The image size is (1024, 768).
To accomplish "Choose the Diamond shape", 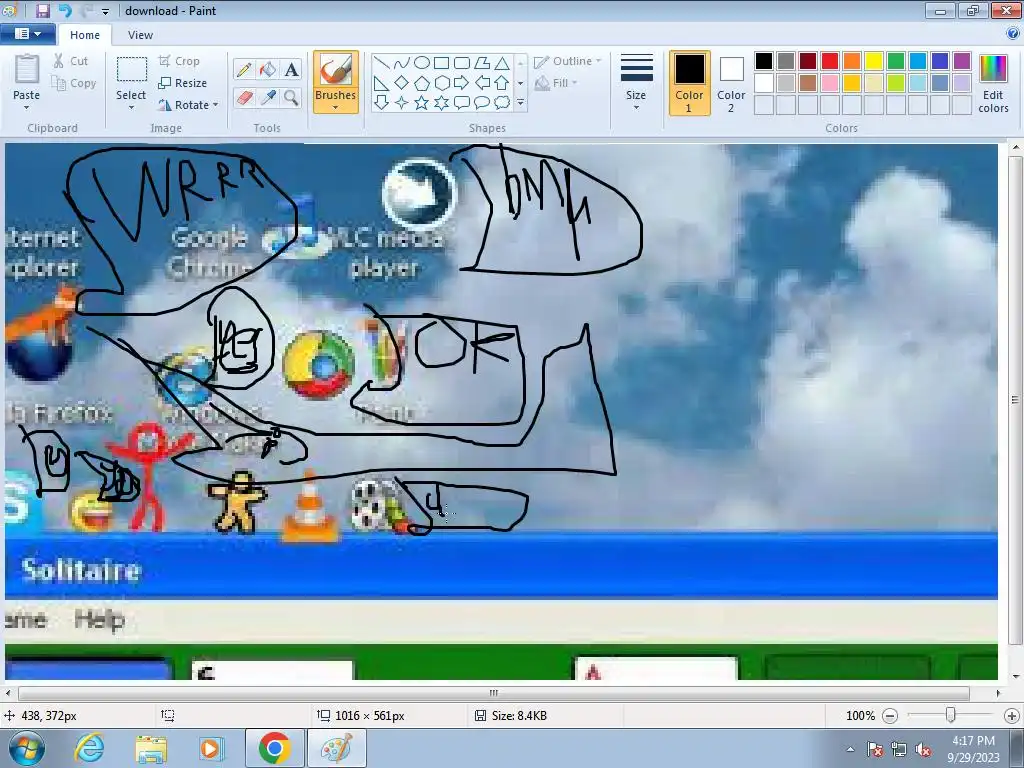I will pyautogui.click(x=402, y=83).
